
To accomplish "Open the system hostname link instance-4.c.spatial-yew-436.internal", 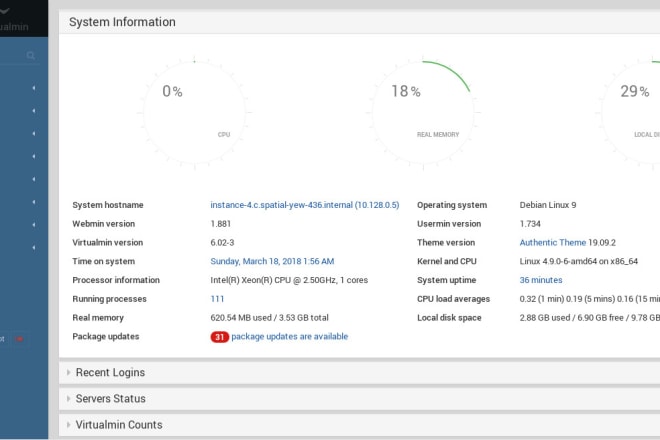I will tap(305, 205).
